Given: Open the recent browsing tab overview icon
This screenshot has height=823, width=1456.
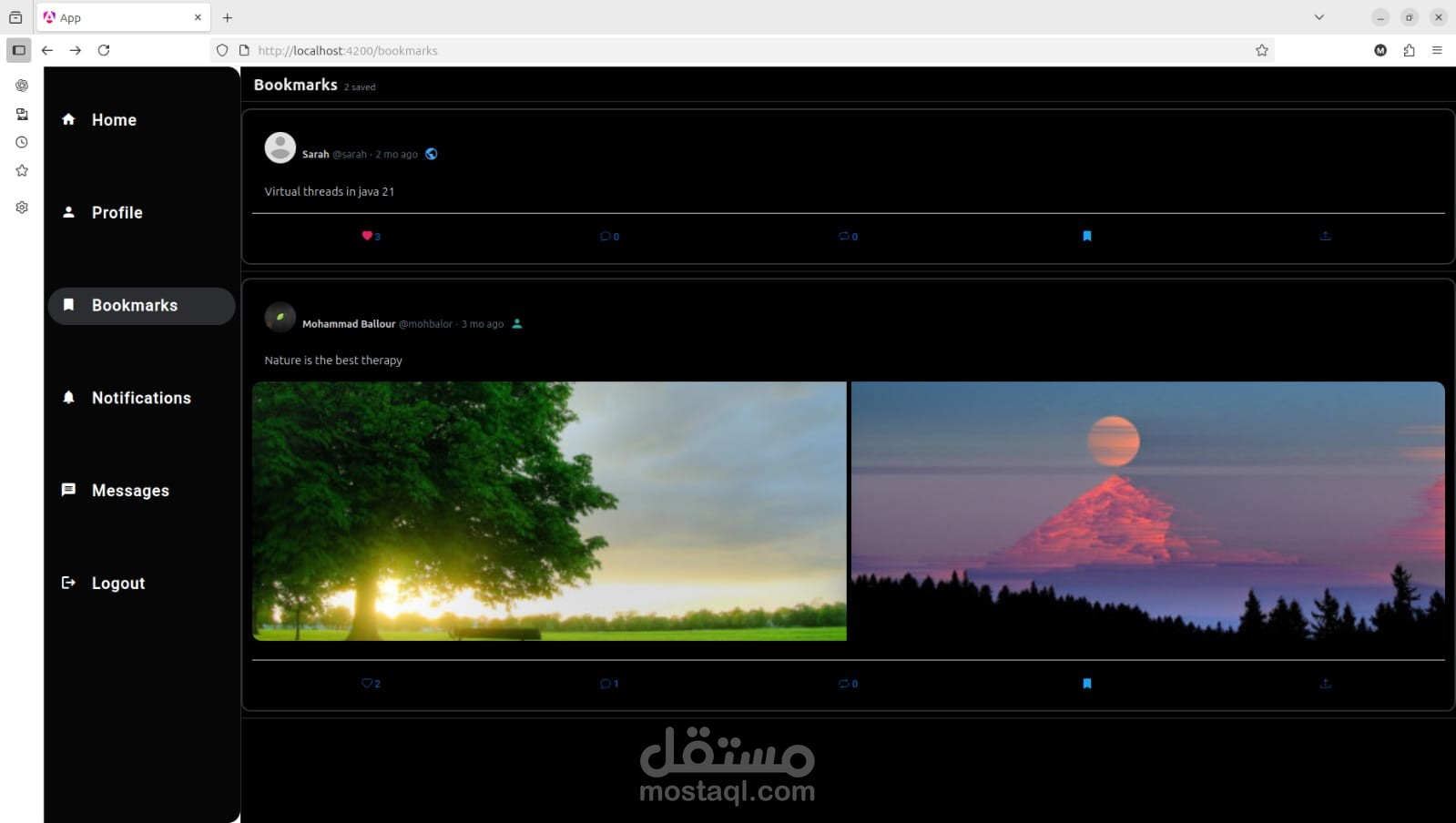Looking at the screenshot, I should [15, 17].
